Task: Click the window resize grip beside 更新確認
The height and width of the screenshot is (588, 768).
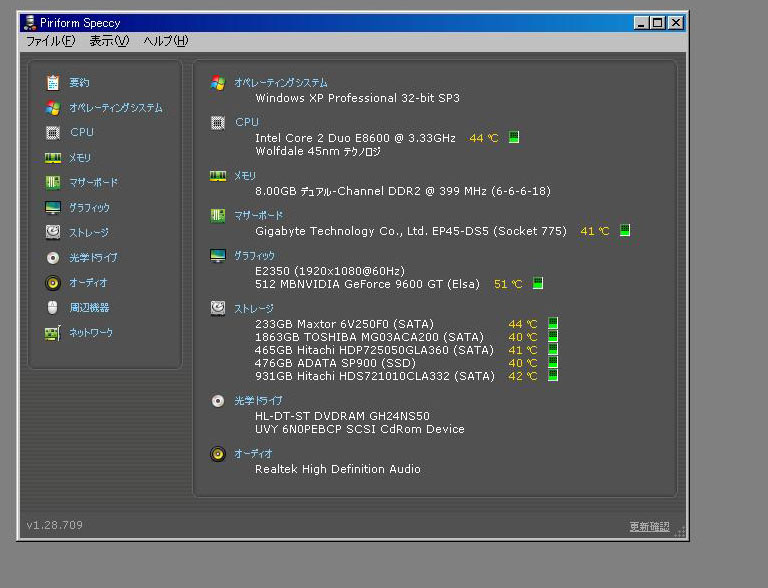Action: click(680, 532)
